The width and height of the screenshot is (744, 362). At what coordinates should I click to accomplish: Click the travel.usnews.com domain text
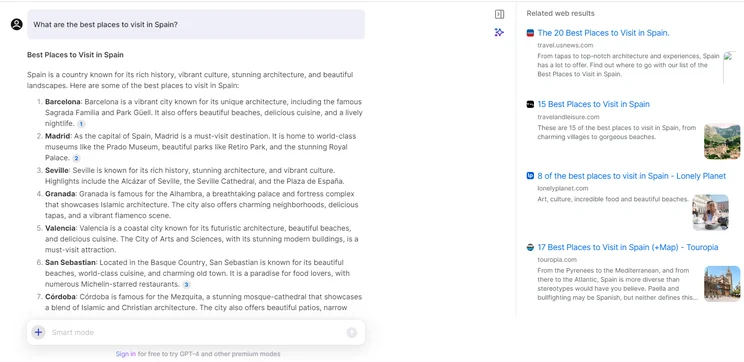coord(565,45)
